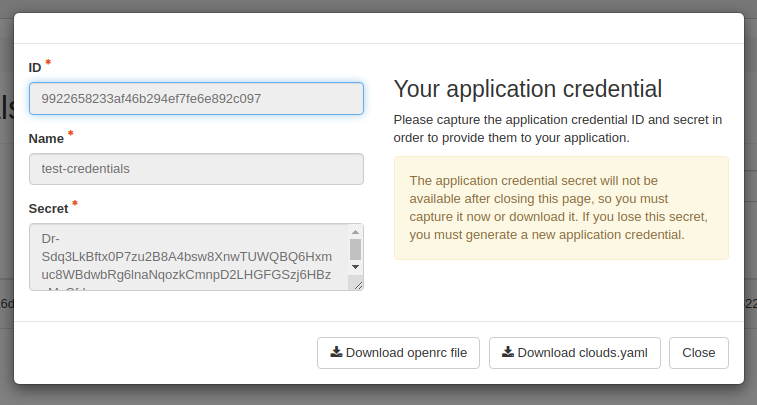Click the download icon on the openrc button
Viewport: 757px width, 405px height.
[337, 352]
